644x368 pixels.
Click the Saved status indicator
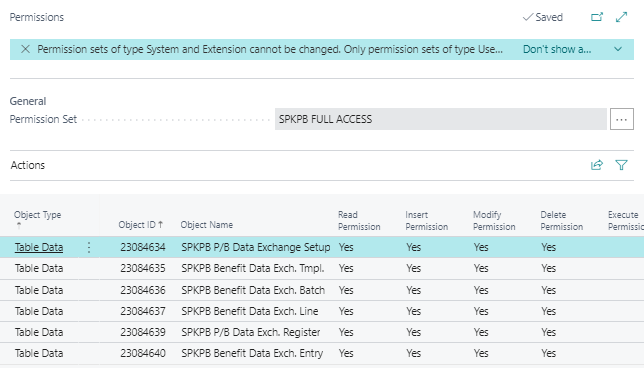point(543,17)
